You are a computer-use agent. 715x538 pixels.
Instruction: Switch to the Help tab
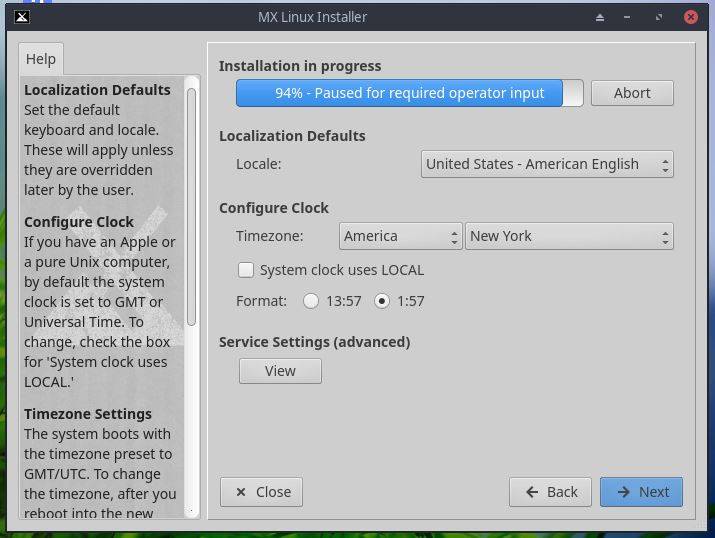[41, 59]
